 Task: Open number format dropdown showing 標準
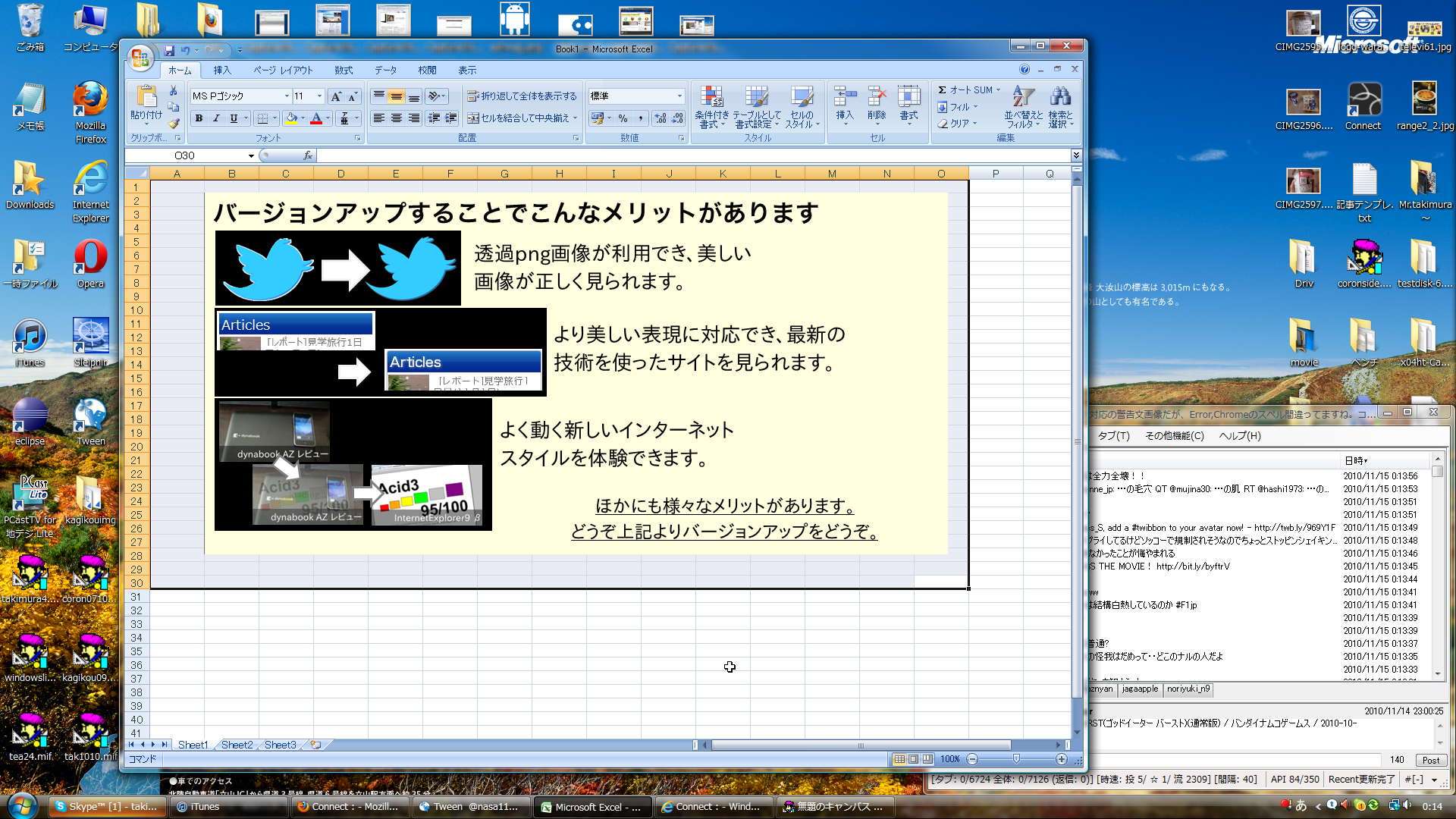679,96
